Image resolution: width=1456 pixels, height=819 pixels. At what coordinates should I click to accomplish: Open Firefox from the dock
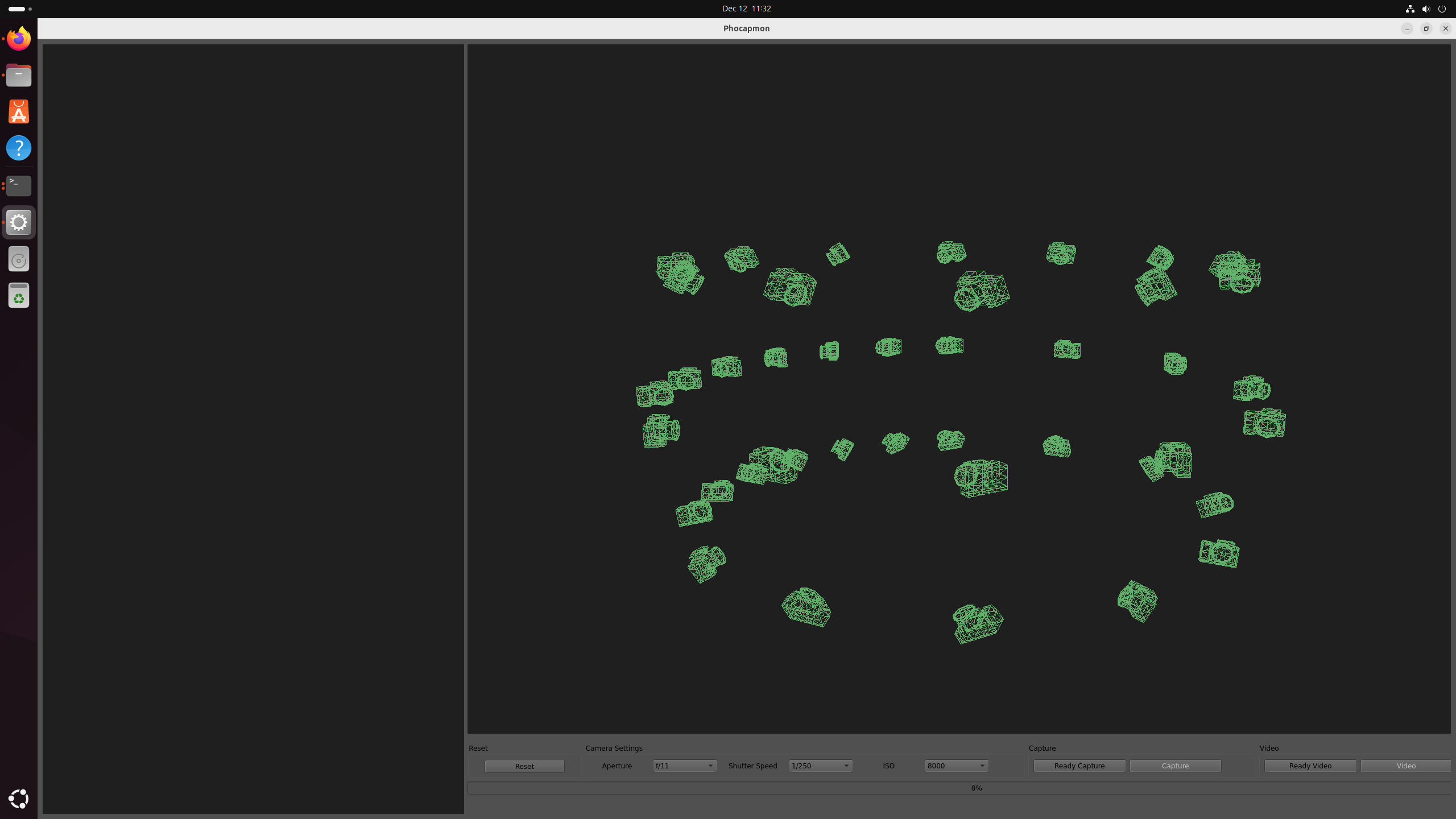point(19,39)
